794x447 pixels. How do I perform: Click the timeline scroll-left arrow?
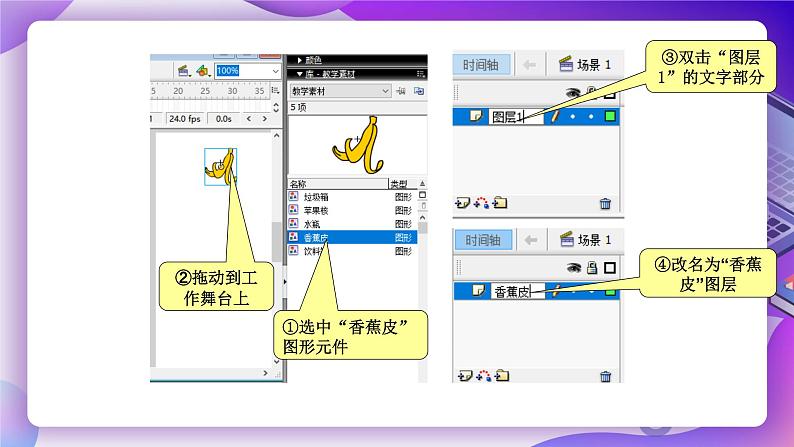249,118
